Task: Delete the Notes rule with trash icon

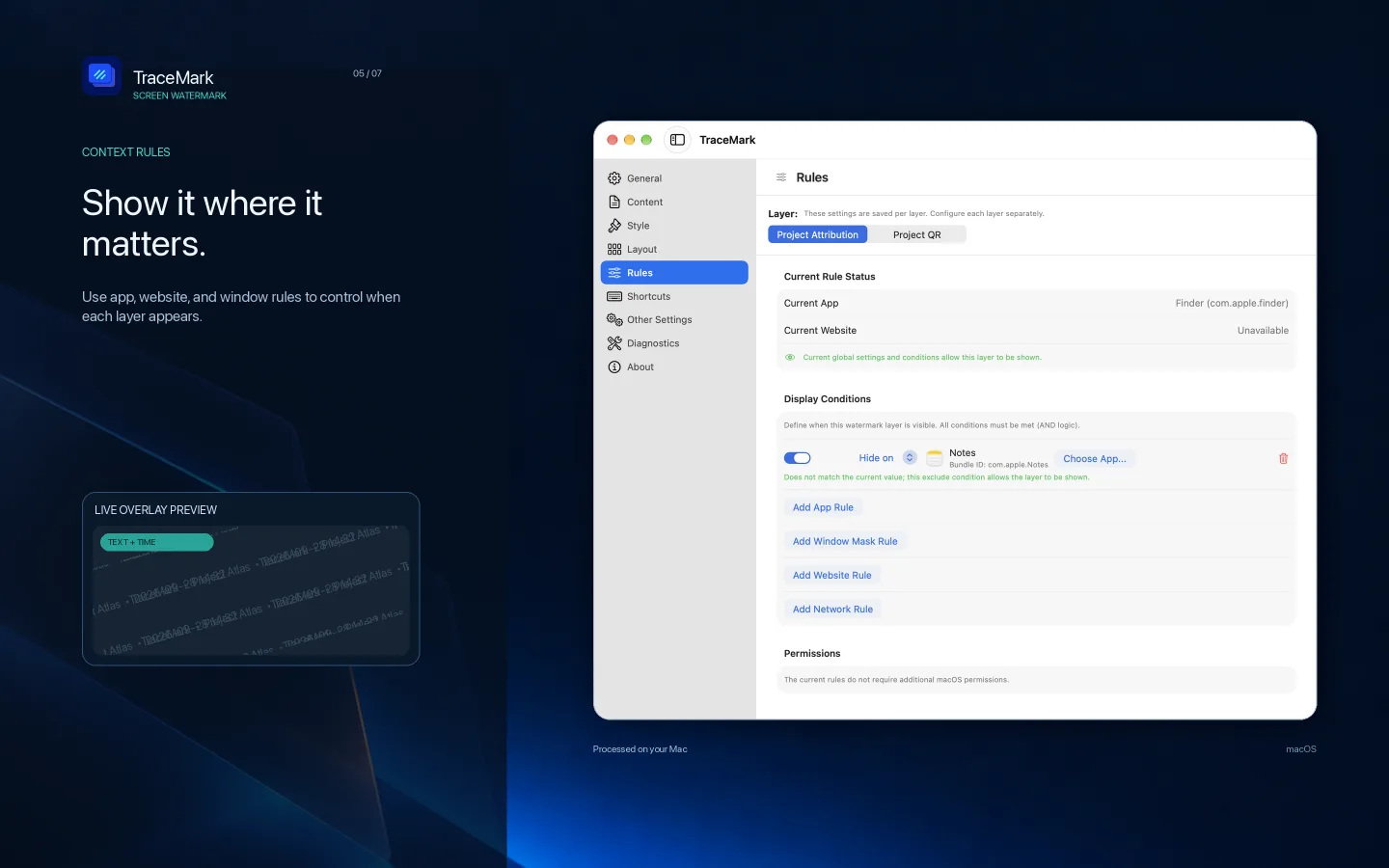Action: 1283,458
